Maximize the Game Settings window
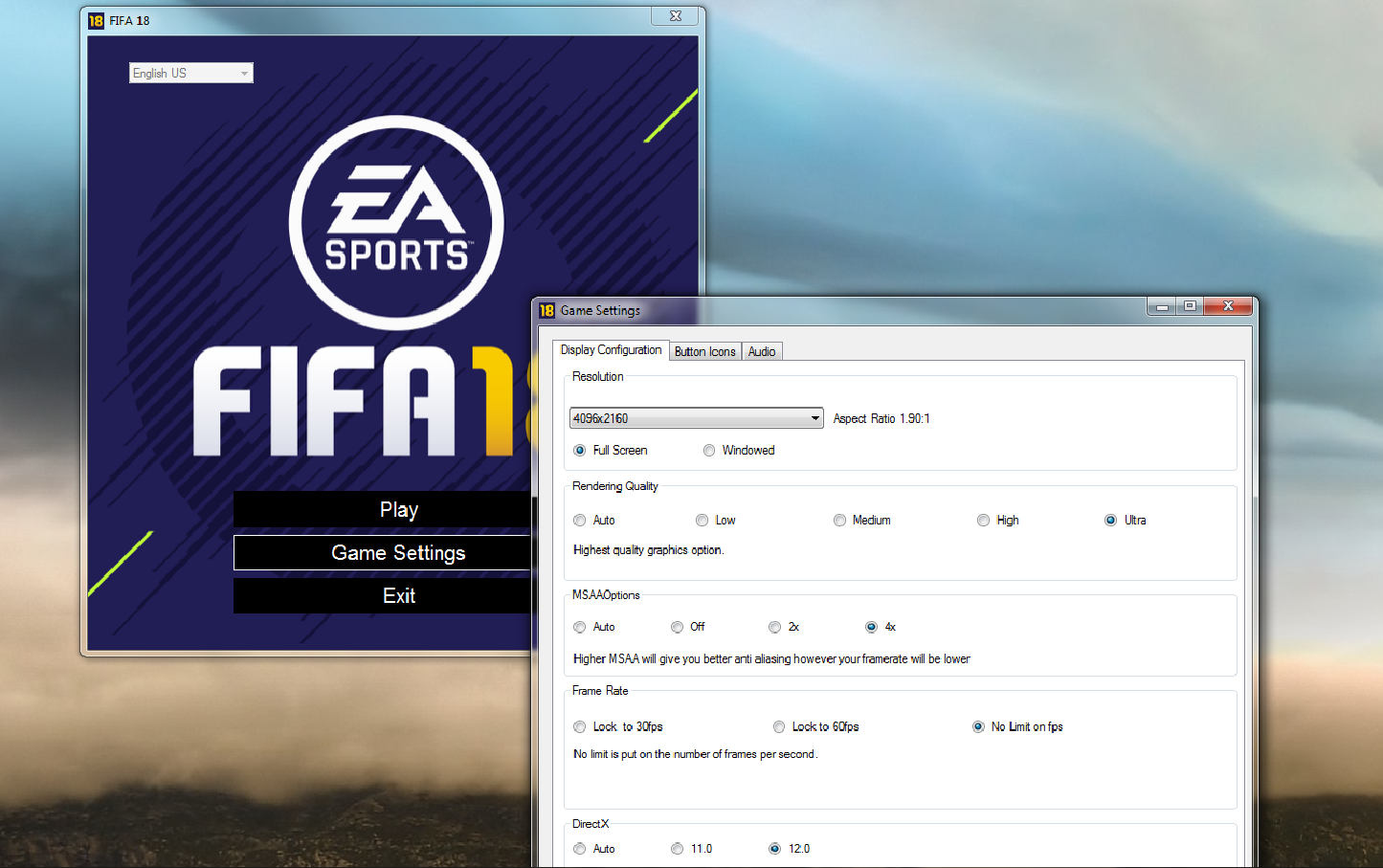 pyautogui.click(x=1190, y=306)
